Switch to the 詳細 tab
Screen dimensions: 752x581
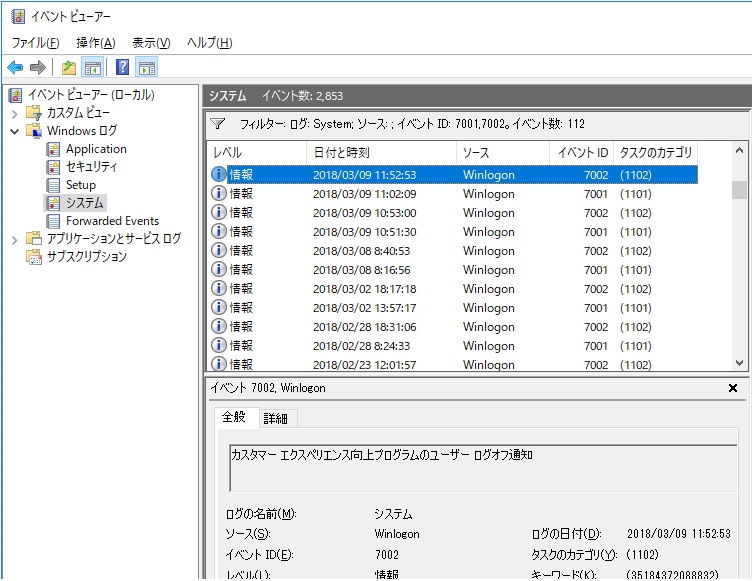pos(276,418)
